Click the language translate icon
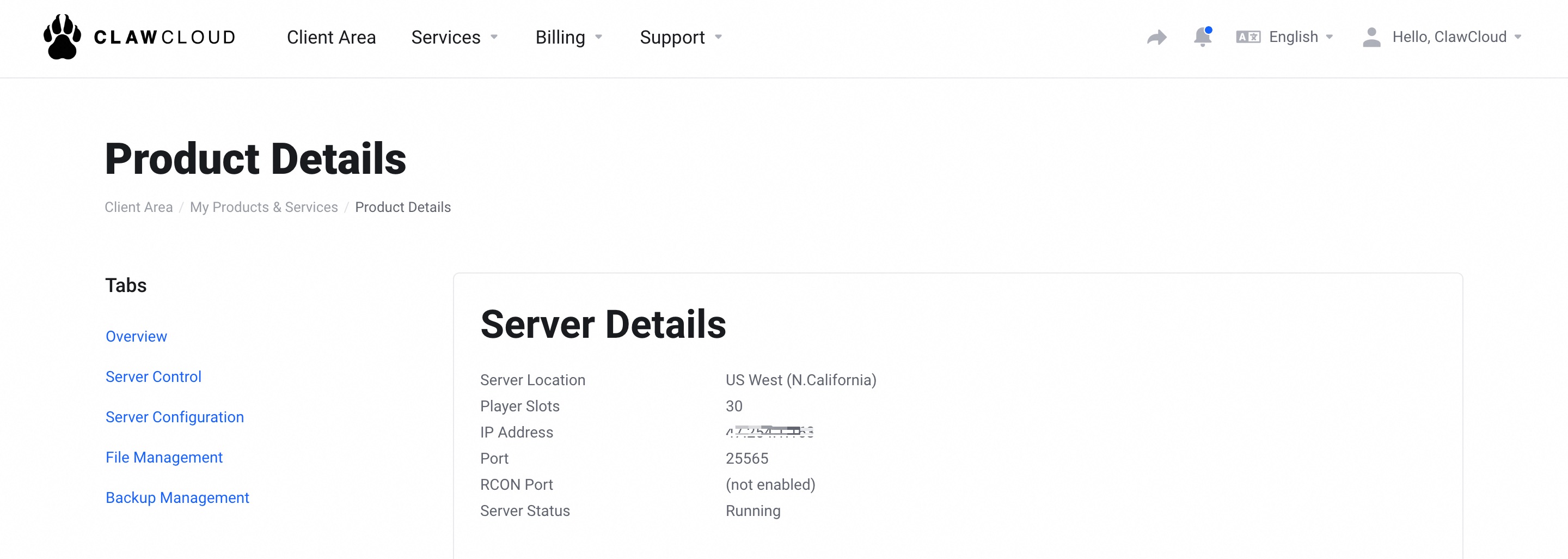The height and width of the screenshot is (559, 1568). [x=1248, y=37]
